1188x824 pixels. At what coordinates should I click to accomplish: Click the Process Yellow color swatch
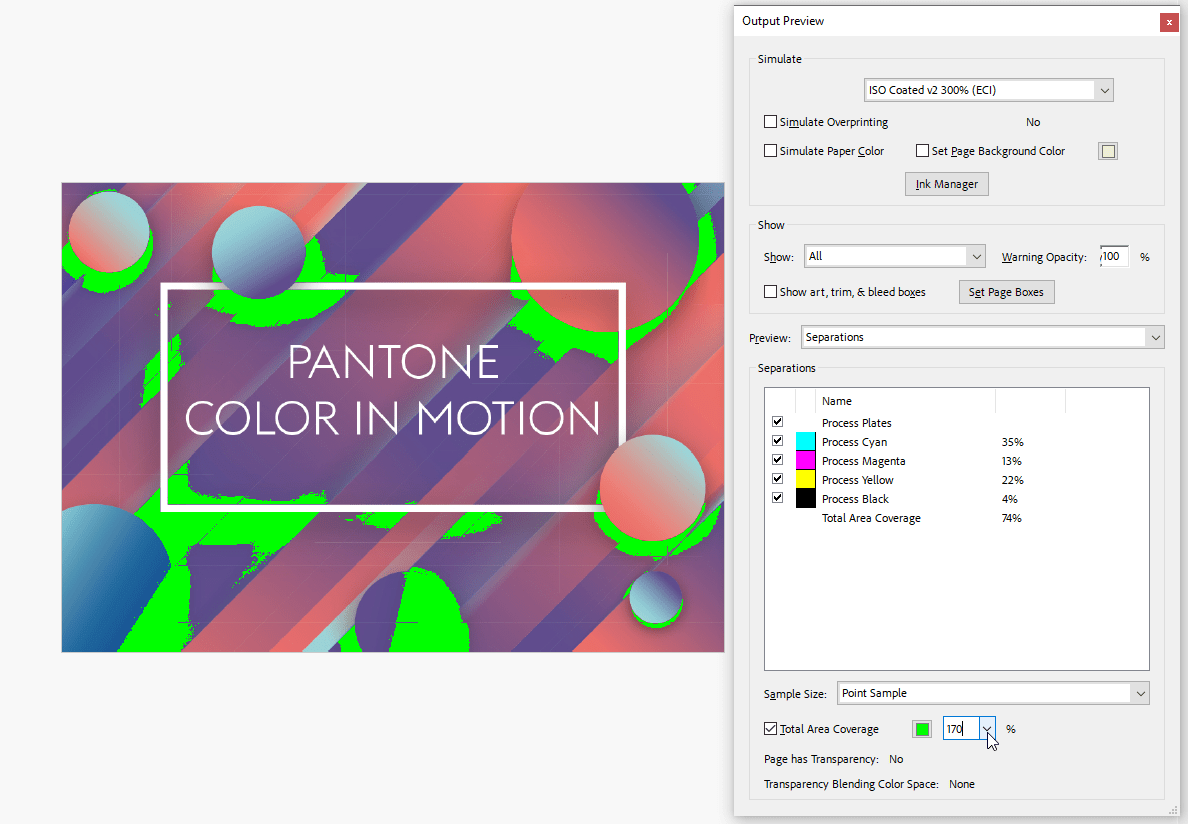(x=805, y=480)
